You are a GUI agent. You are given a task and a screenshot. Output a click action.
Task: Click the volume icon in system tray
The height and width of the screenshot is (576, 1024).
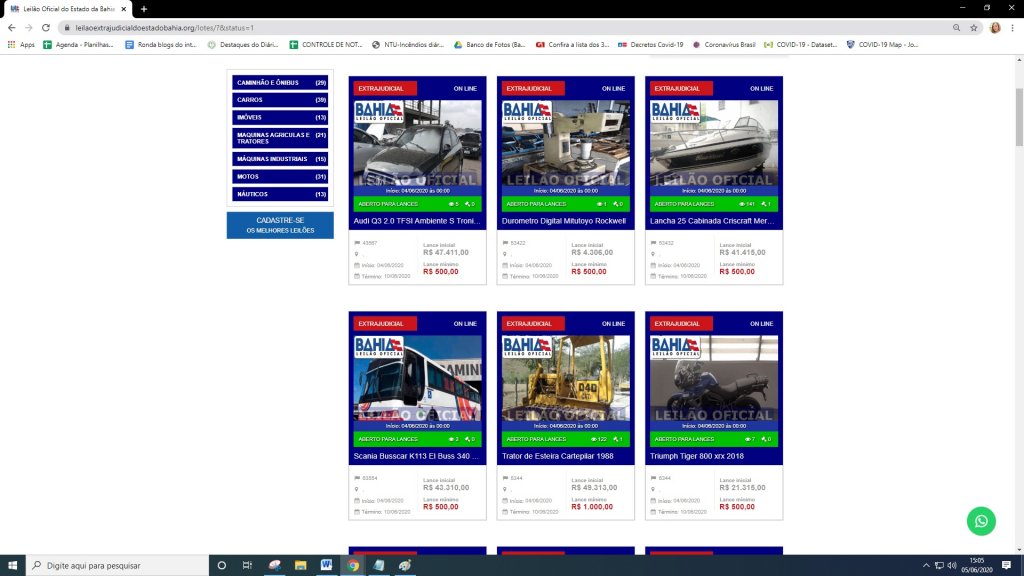point(952,566)
